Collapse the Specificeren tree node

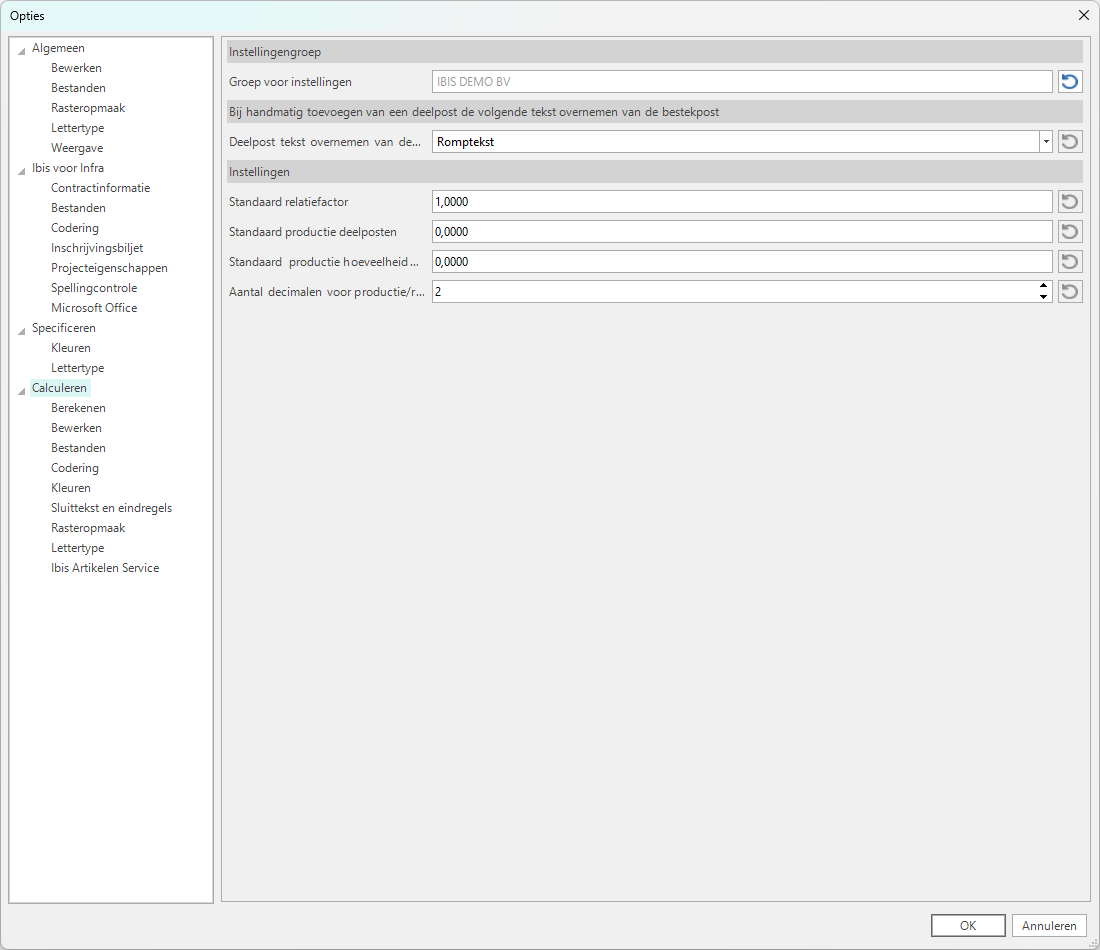[x=22, y=330]
